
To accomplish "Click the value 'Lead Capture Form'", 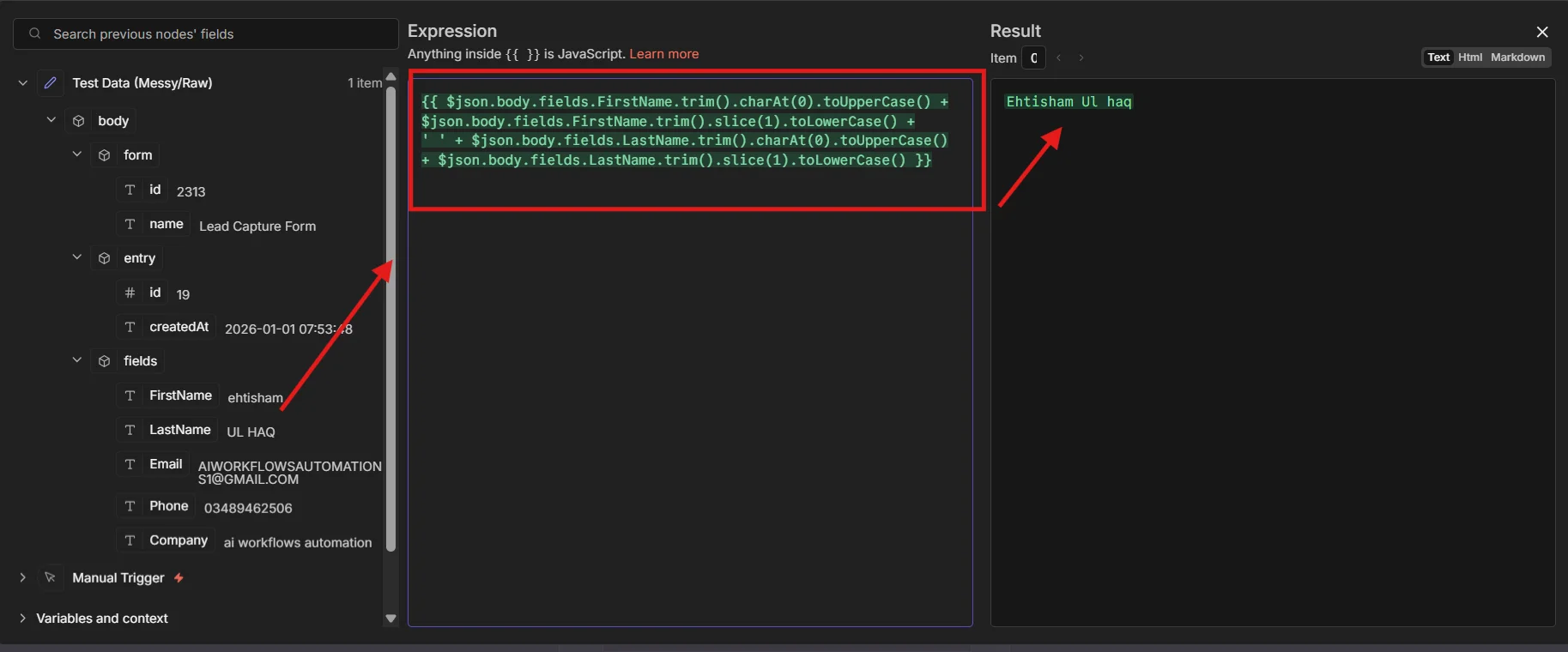I will click(x=257, y=226).
